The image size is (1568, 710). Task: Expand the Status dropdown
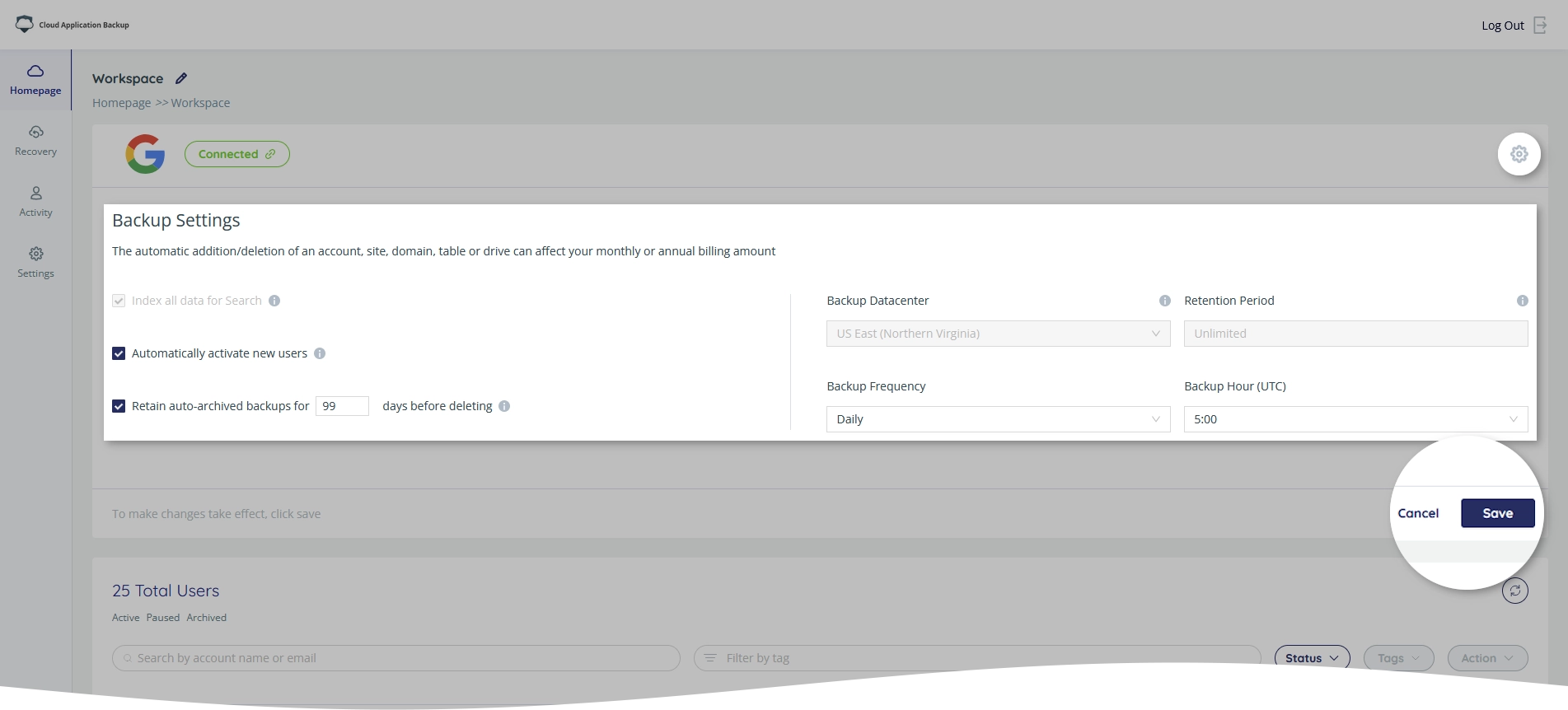click(1312, 658)
